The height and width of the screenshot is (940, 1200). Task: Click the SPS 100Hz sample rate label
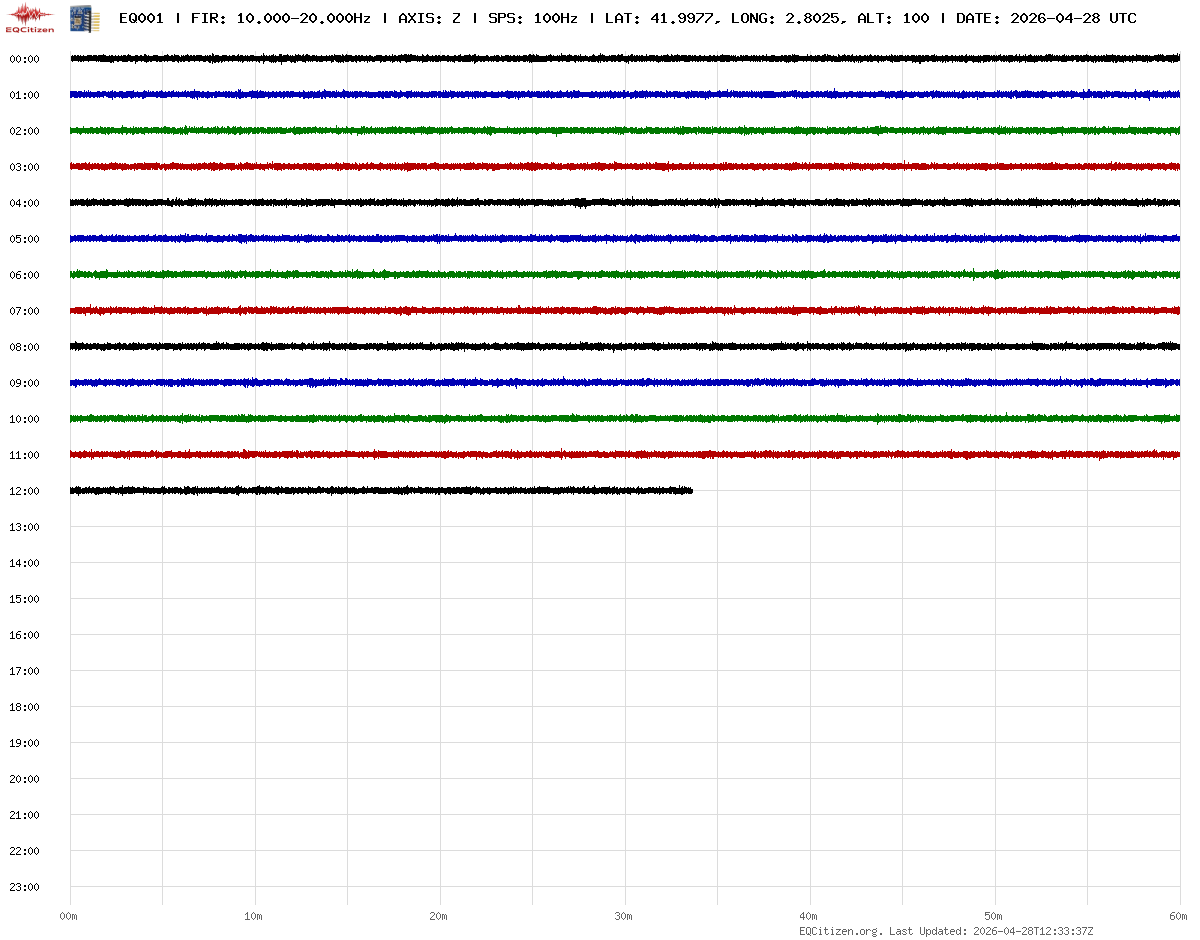pos(532,18)
